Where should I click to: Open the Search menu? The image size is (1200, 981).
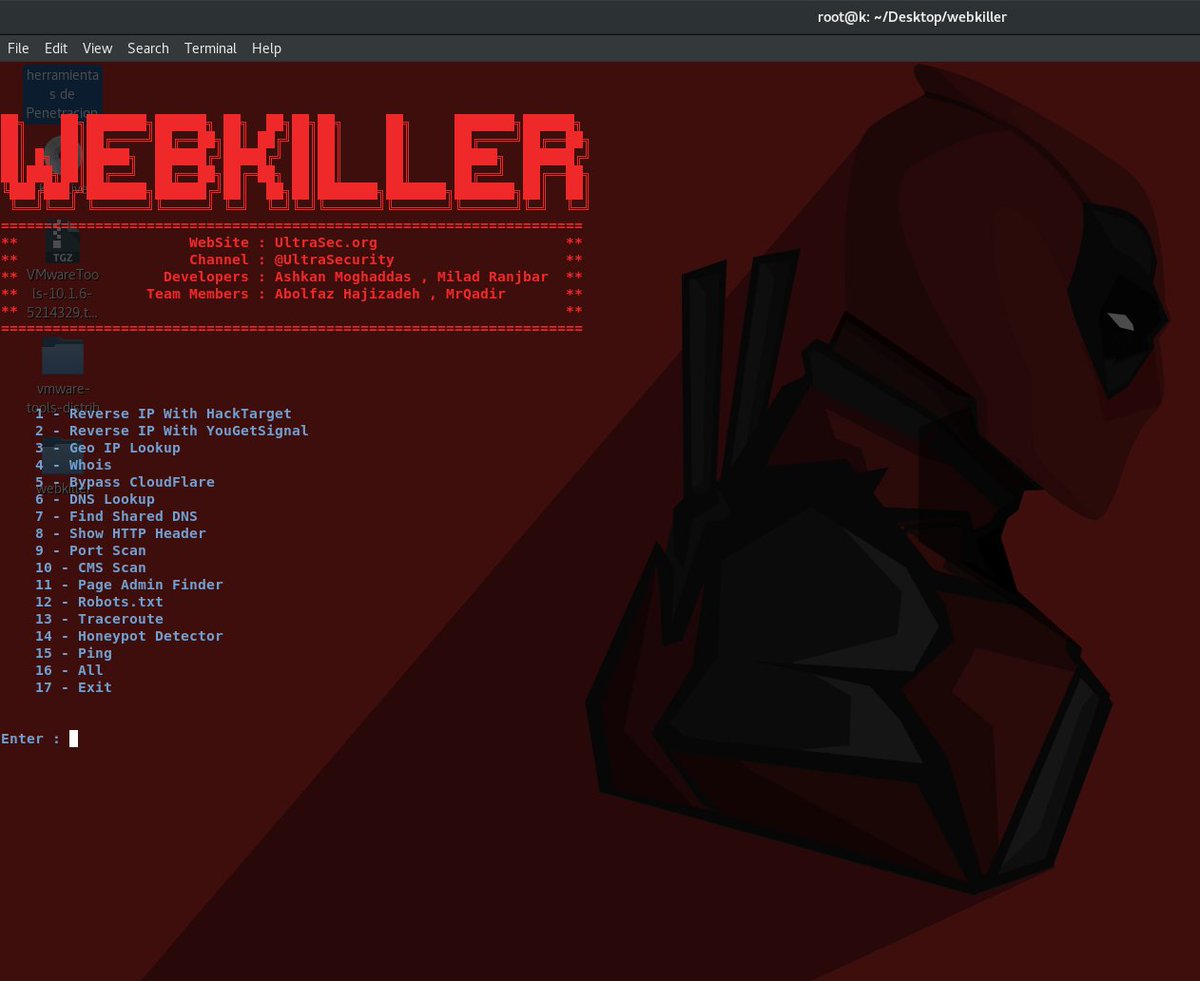tap(148, 47)
